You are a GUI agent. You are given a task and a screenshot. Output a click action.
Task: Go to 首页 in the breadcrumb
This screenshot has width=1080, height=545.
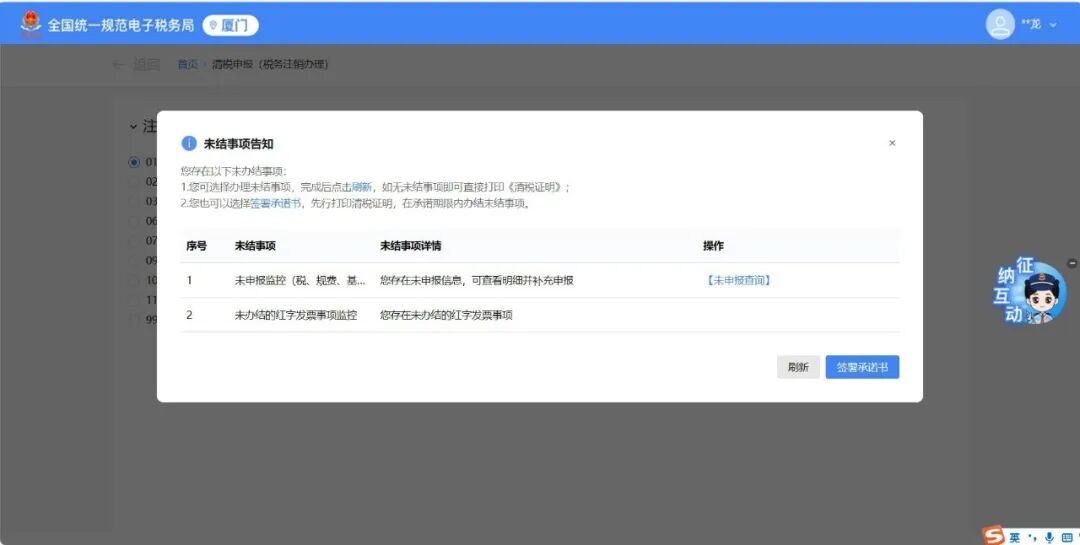187,64
